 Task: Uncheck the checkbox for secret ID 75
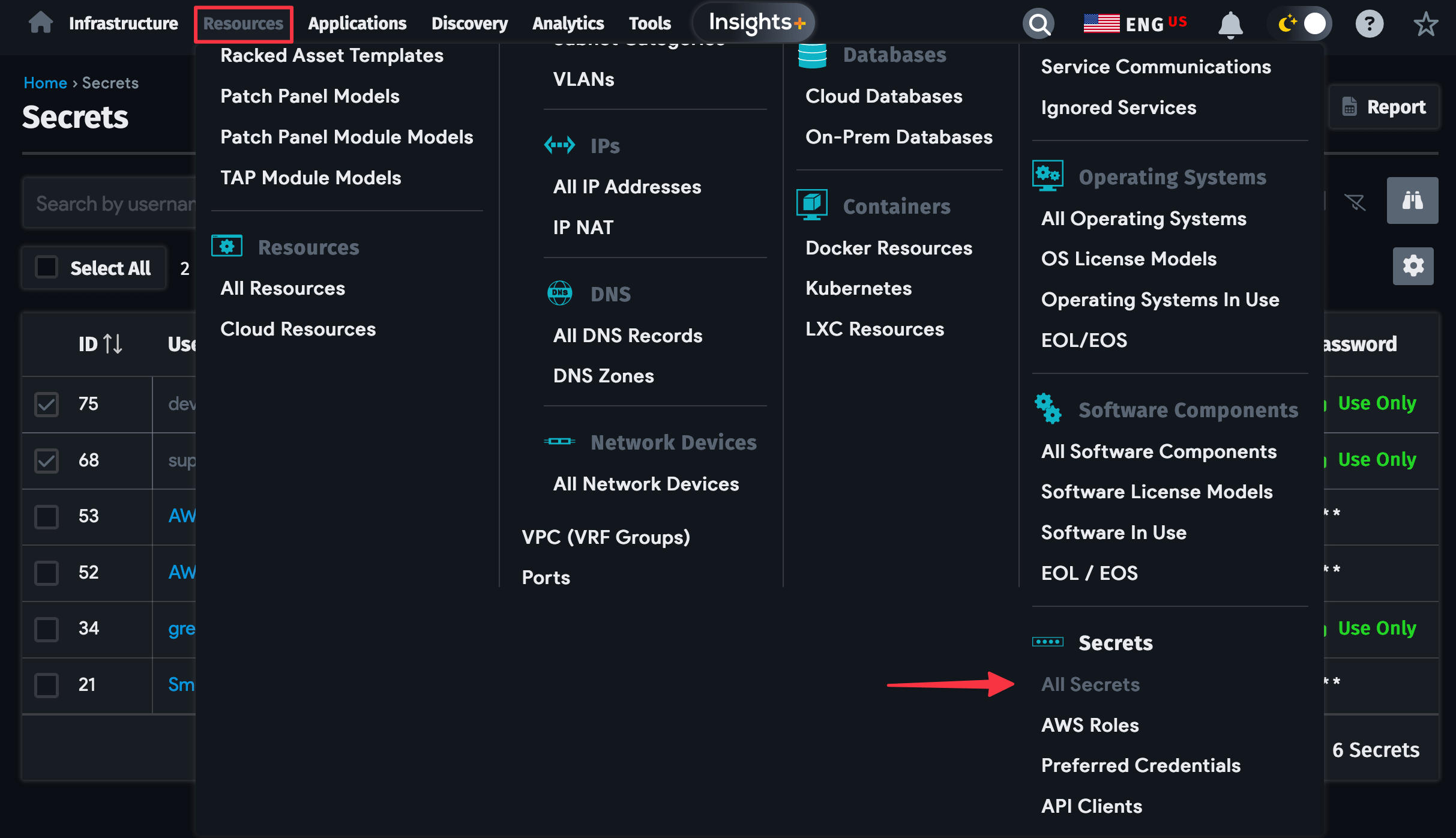[x=46, y=403]
